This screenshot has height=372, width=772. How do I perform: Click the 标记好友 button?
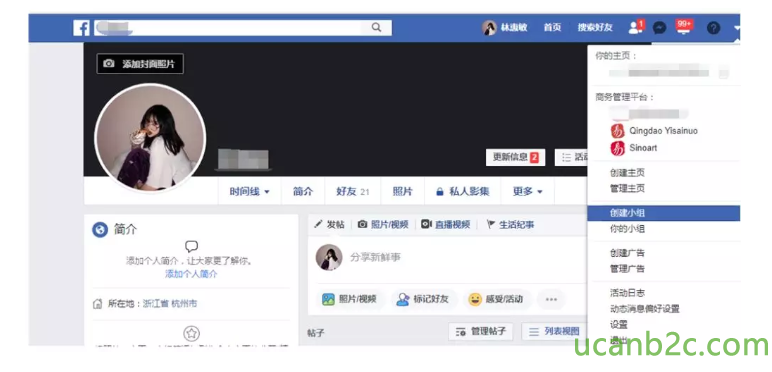coord(424,299)
